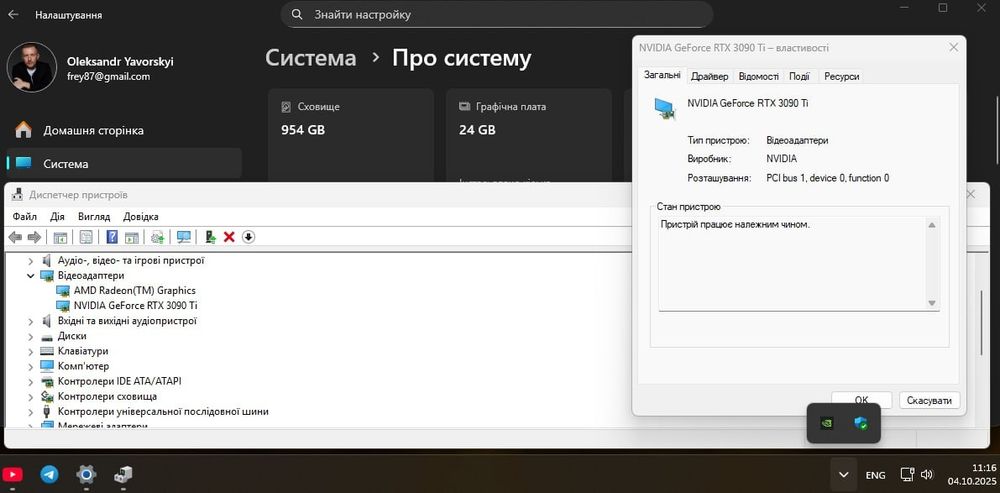The height and width of the screenshot is (493, 1000).
Task: Open the Properties sheet toolbar icon
Action: [86, 237]
